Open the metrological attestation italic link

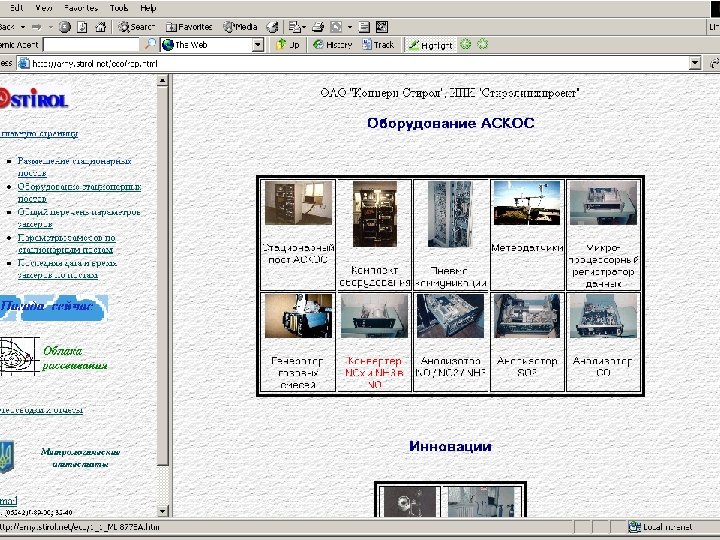pos(80,458)
